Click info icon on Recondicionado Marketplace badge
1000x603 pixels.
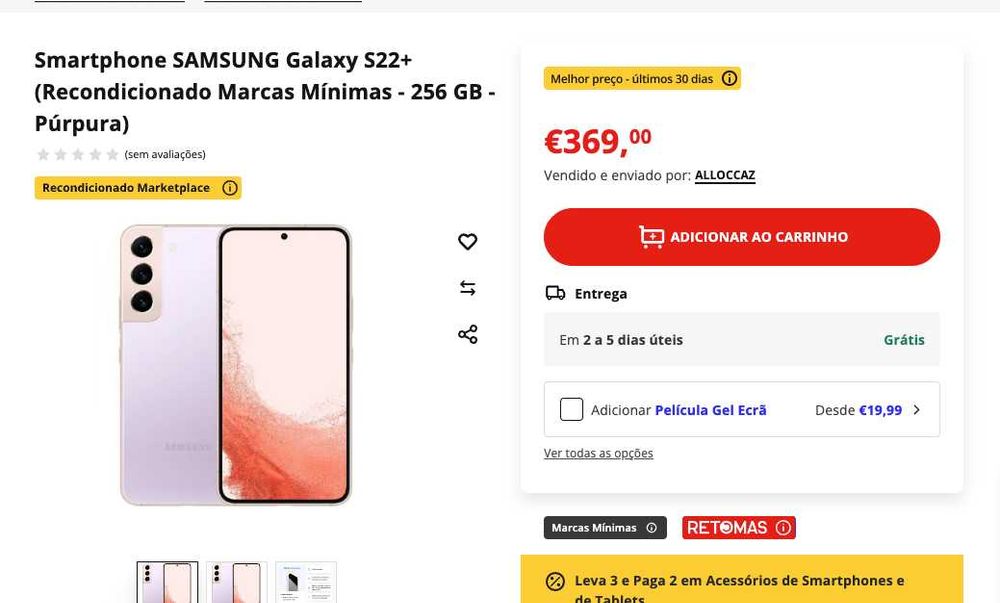(x=230, y=188)
